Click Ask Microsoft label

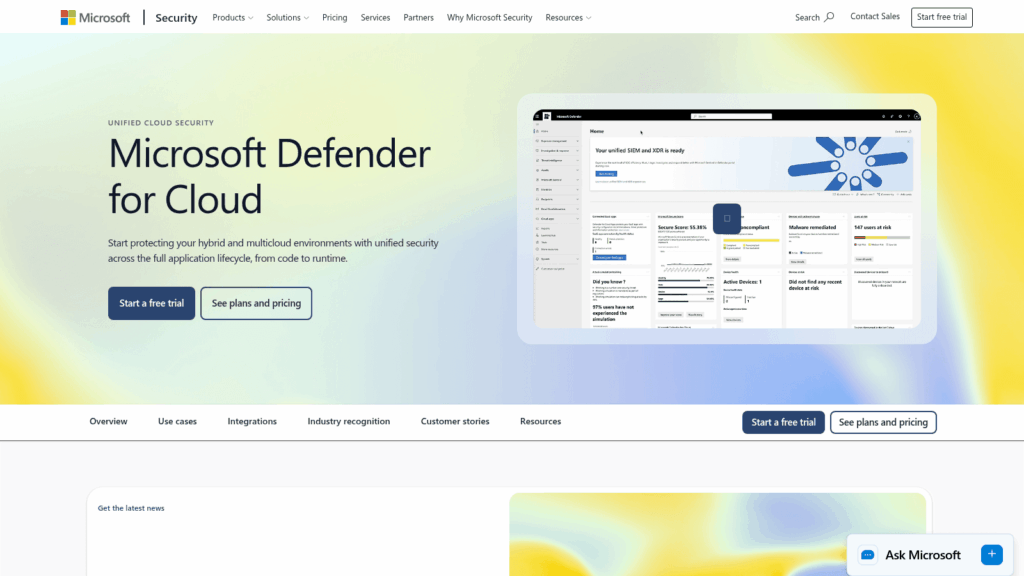point(922,555)
